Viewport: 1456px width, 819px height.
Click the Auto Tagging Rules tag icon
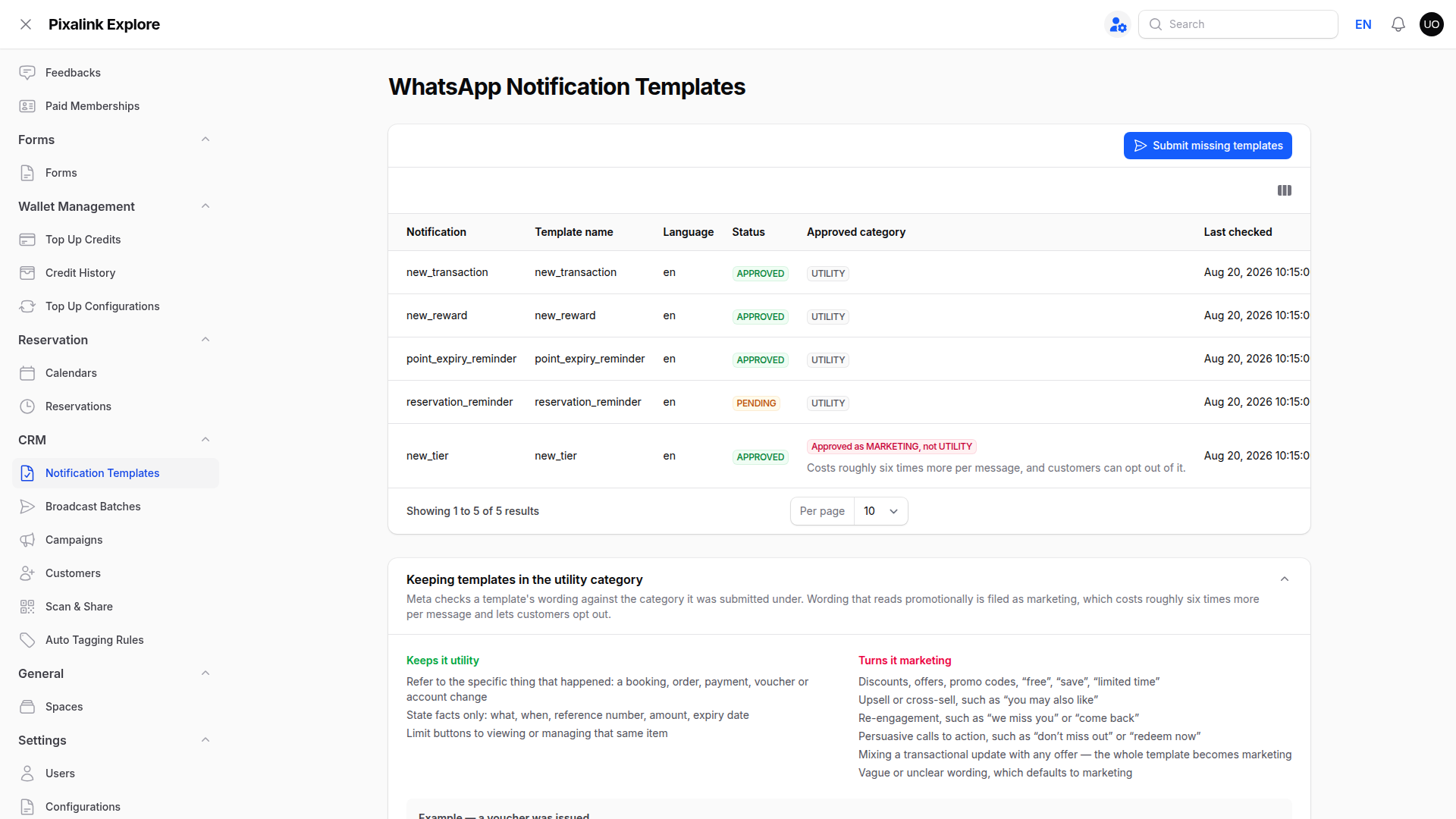coord(27,640)
